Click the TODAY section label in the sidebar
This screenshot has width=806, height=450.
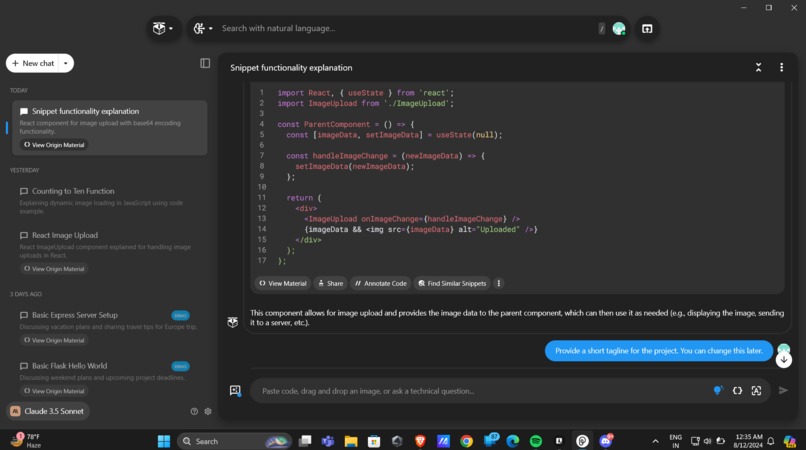(19, 91)
